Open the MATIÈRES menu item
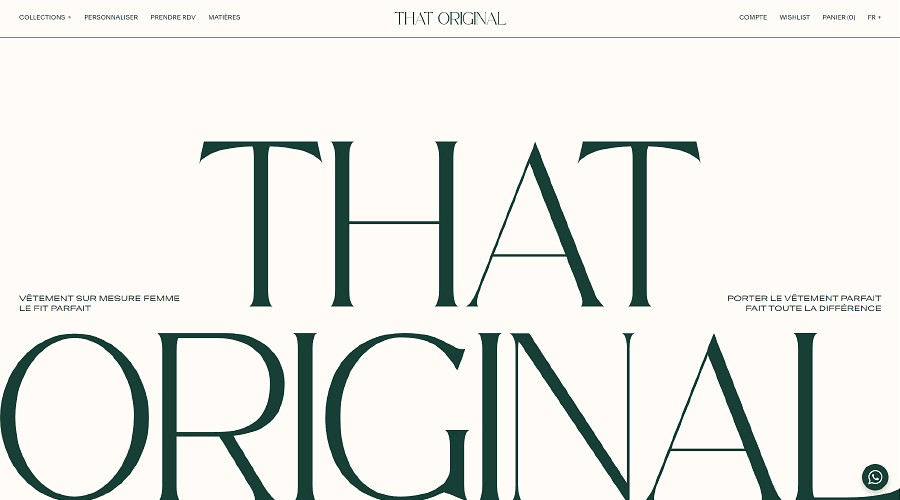This screenshot has width=900, height=500. click(224, 17)
